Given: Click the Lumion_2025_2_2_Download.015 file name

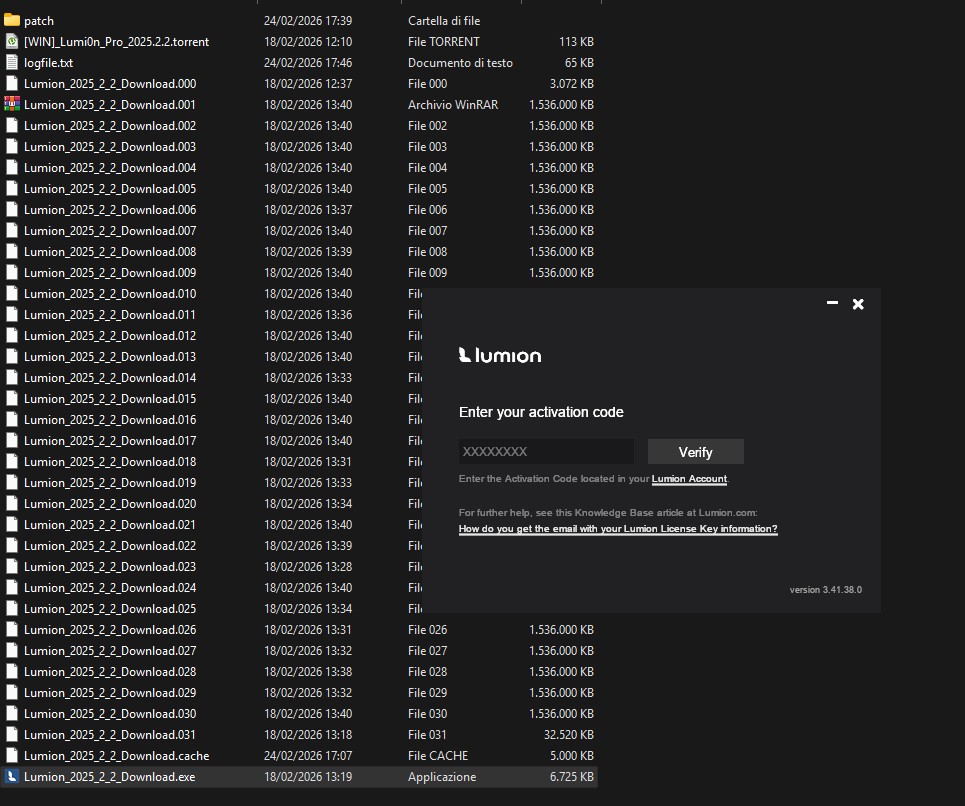Looking at the screenshot, I should (110, 398).
